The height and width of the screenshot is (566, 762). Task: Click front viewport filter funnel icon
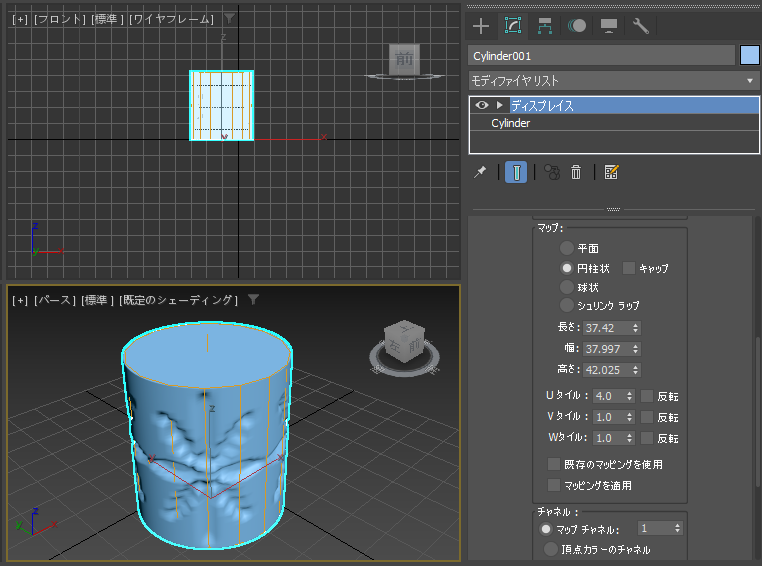pyautogui.click(x=229, y=18)
